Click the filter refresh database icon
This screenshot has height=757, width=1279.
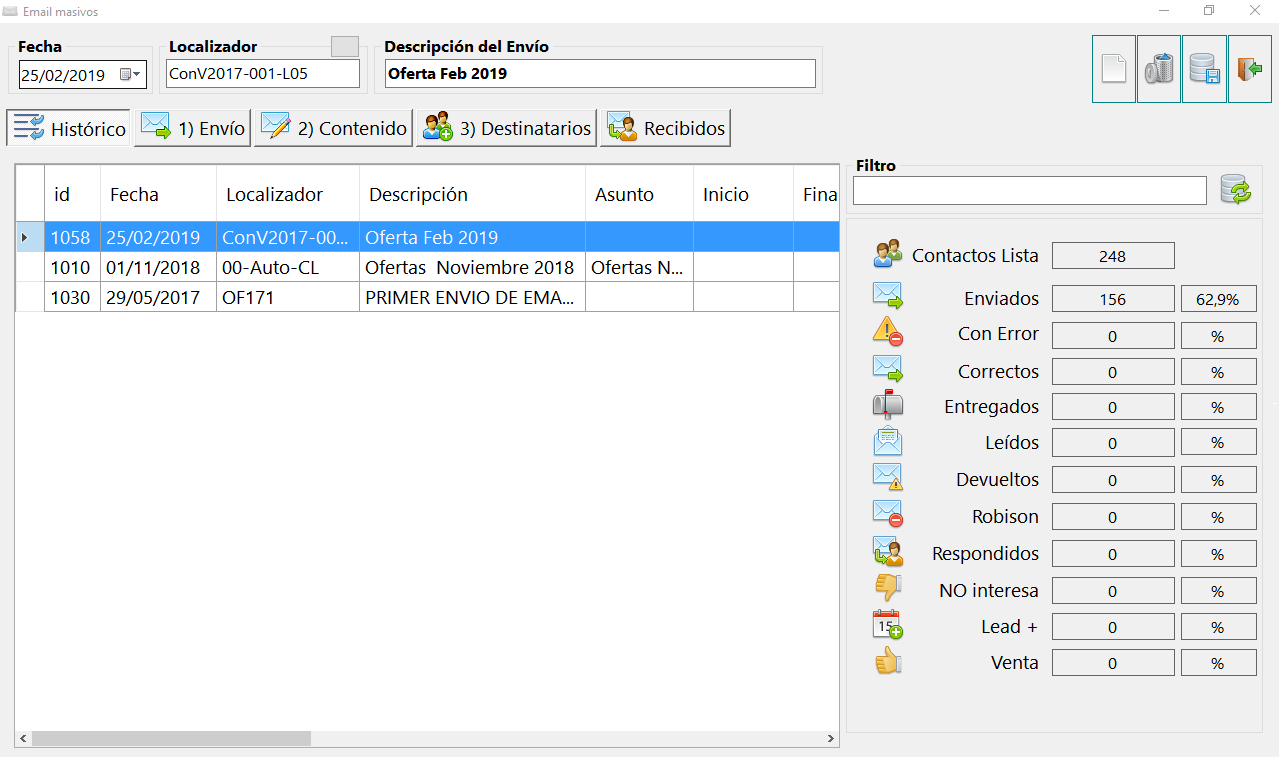click(x=1236, y=189)
